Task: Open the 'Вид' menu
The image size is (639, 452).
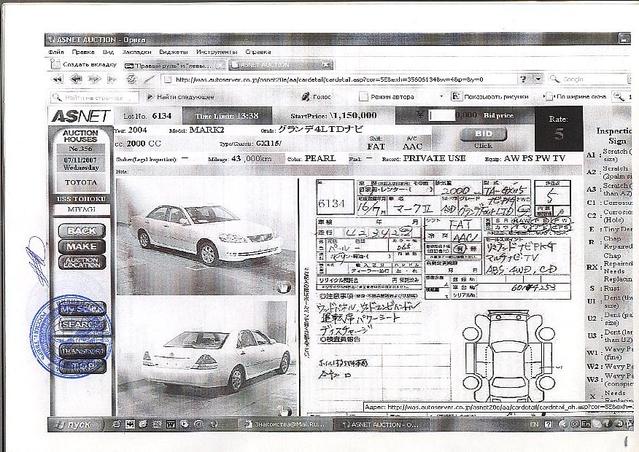Action: coord(108,52)
